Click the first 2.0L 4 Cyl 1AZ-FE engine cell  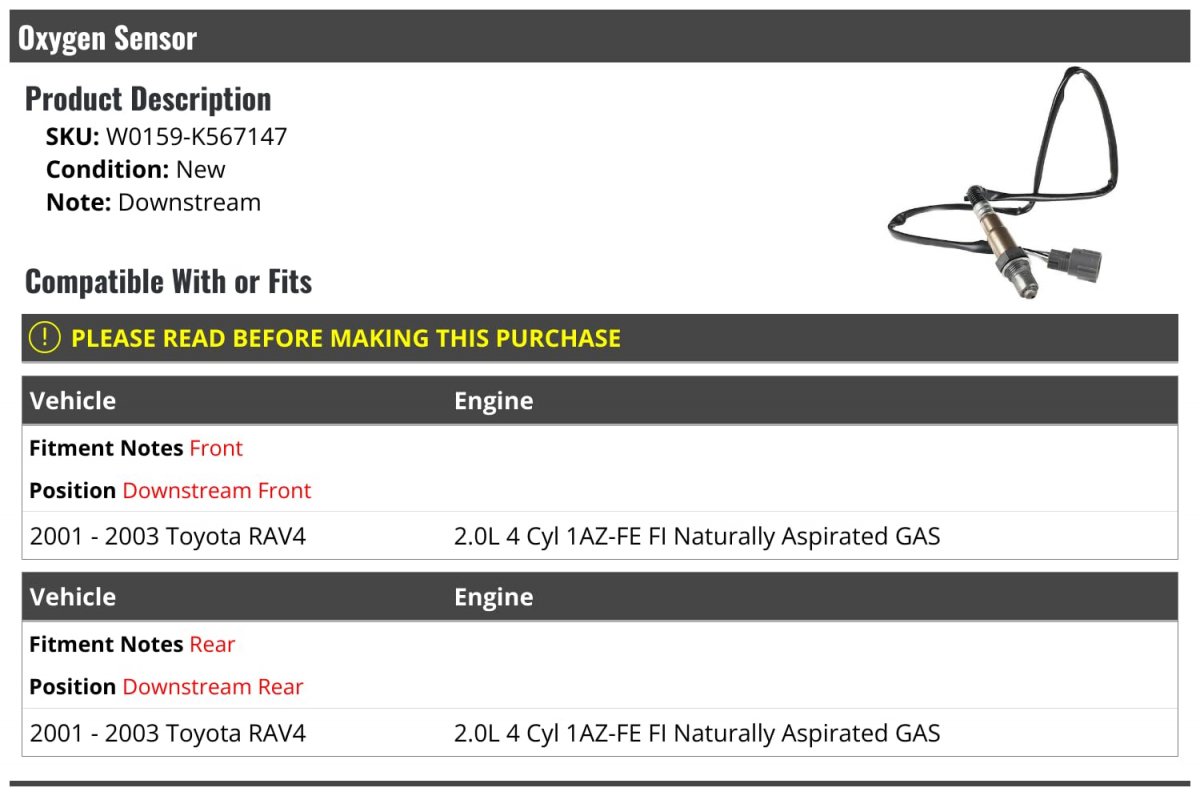coord(697,536)
